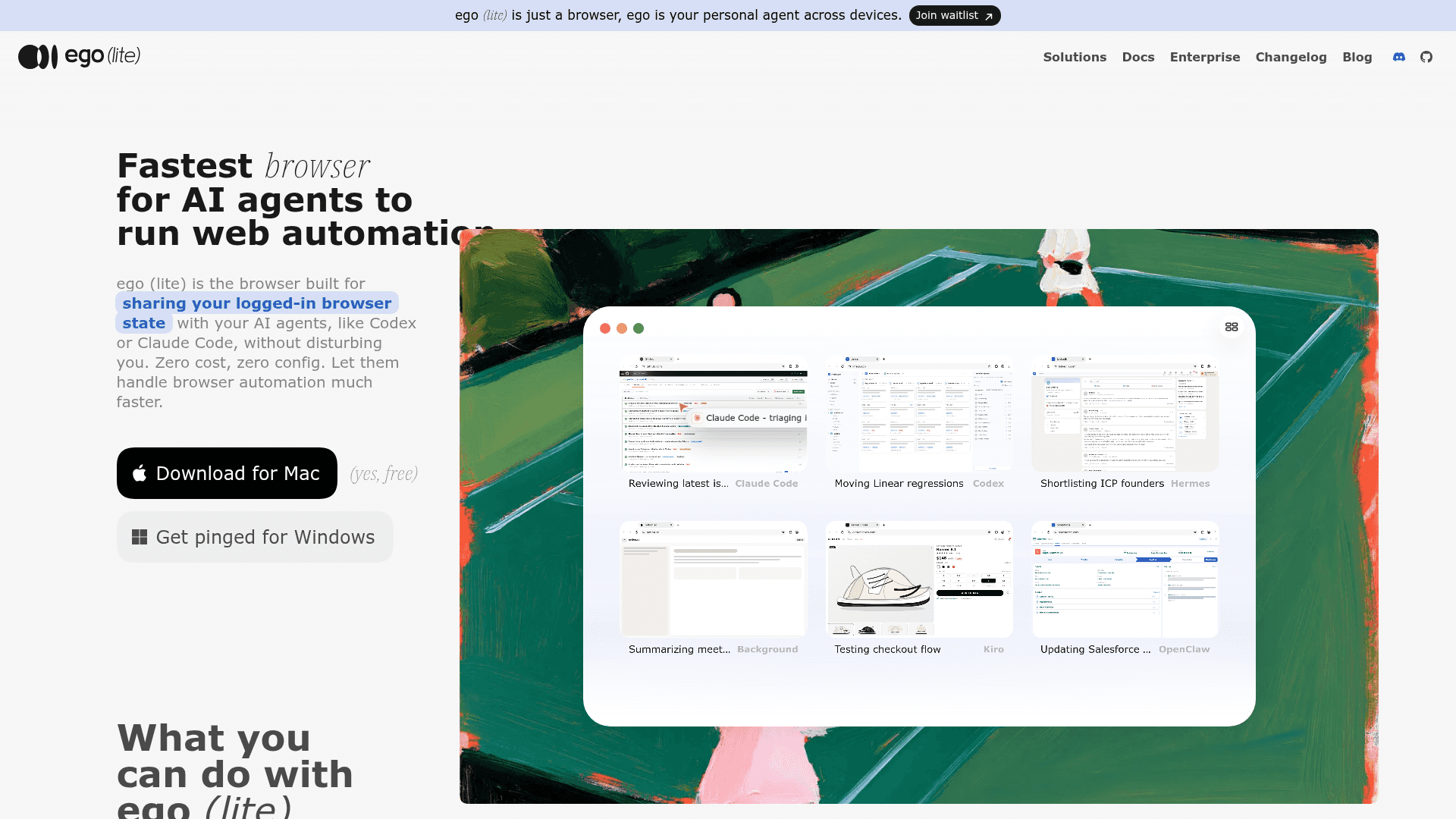Viewport: 1456px width, 819px height.
Task: Click the orange window dot in mock browser
Action: [x=622, y=328]
